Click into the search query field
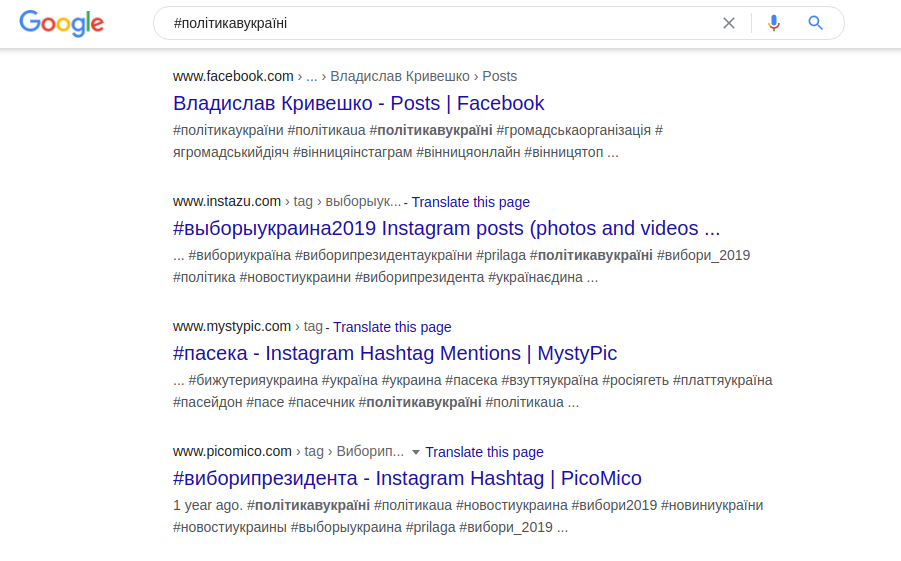The width and height of the screenshot is (901, 561). 440,23
